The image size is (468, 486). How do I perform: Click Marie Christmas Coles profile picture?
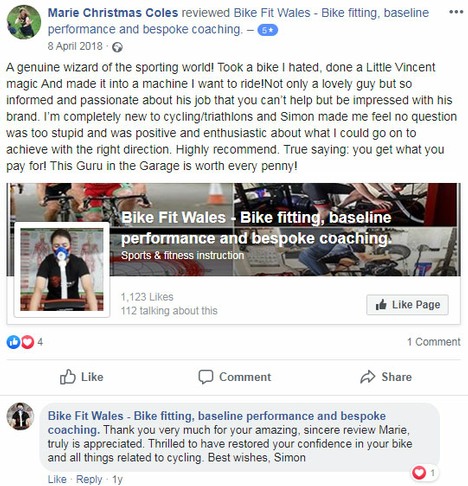coord(24,23)
